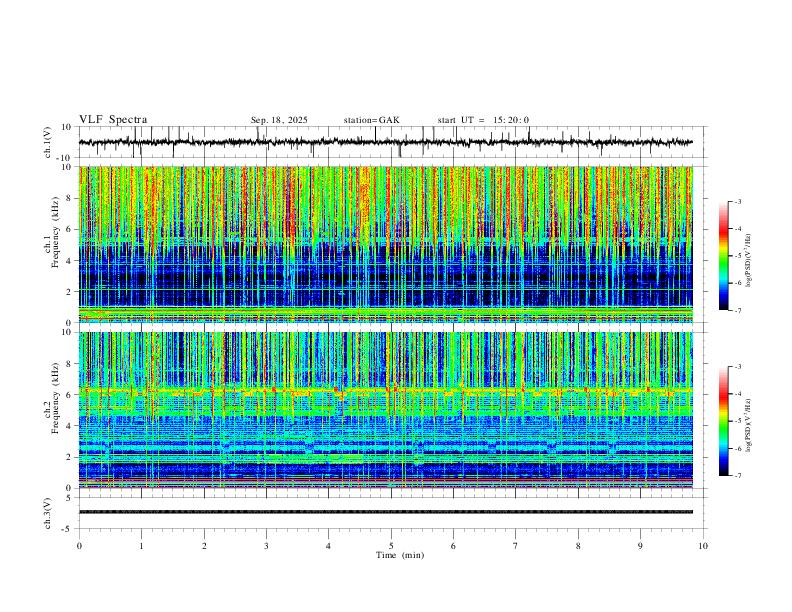Click the start UT 15:20:0 label

[483, 120]
